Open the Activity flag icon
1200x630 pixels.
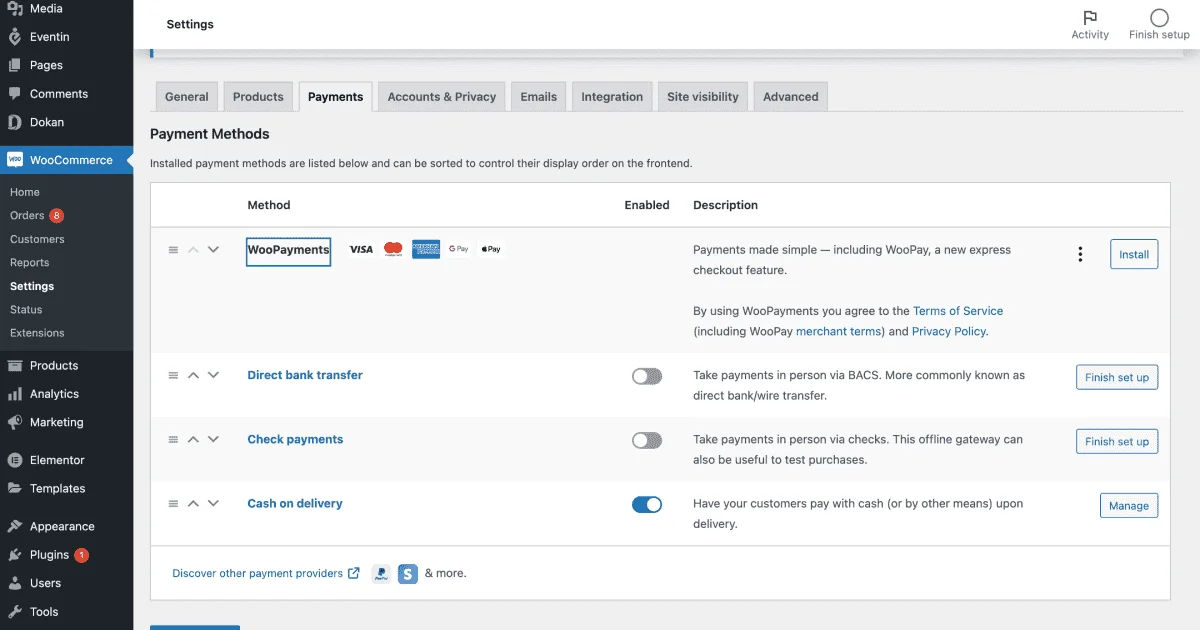1090,17
